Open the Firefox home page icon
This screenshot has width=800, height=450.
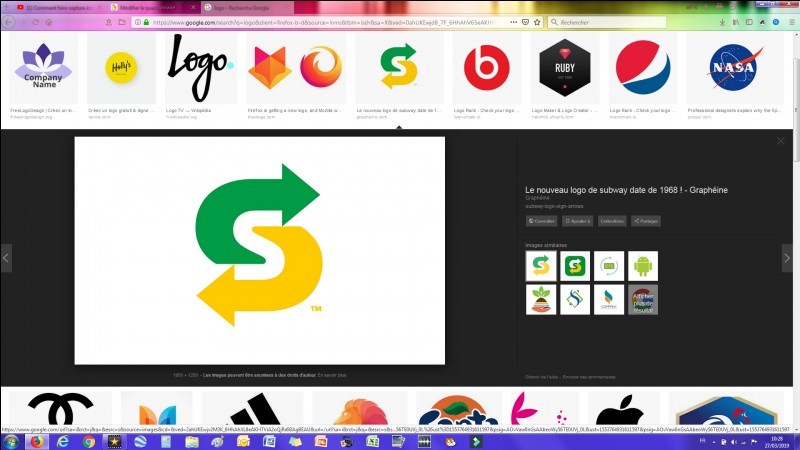coord(48,22)
